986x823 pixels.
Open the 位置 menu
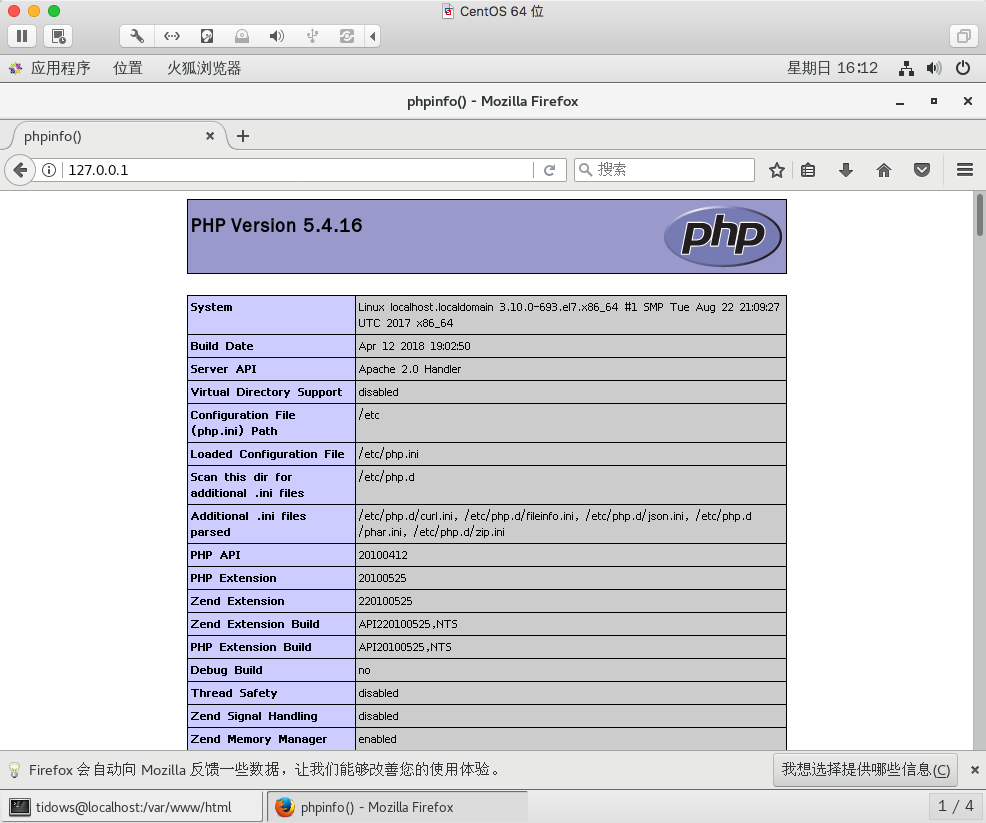click(x=128, y=68)
